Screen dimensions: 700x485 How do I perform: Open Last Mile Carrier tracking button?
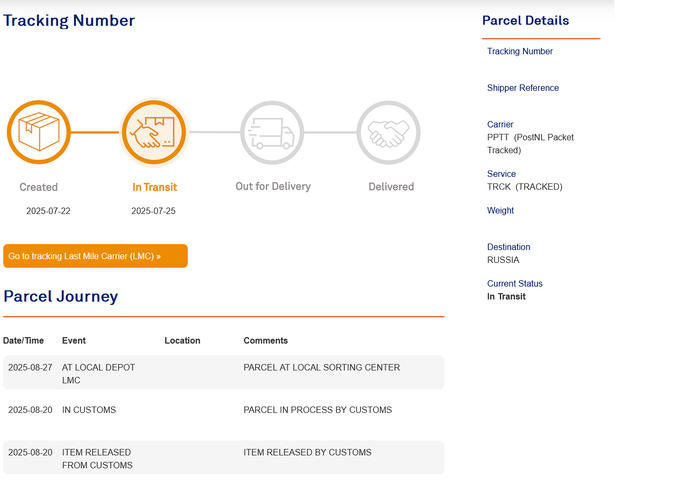[96, 256]
